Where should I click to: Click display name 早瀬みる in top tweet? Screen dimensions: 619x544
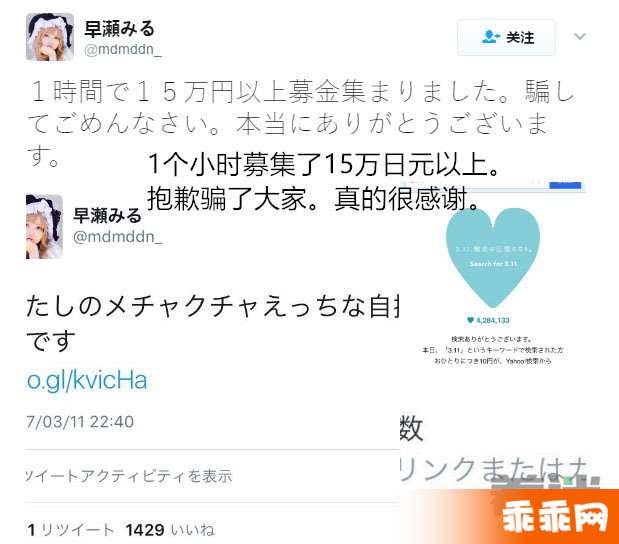point(119,28)
